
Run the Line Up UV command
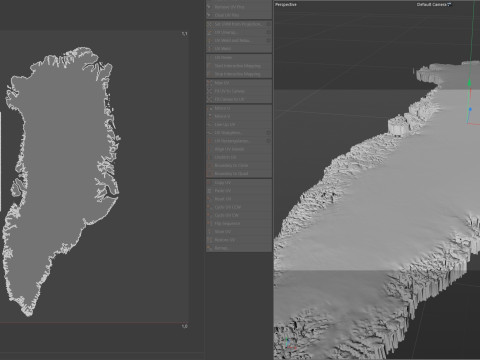click(239, 125)
